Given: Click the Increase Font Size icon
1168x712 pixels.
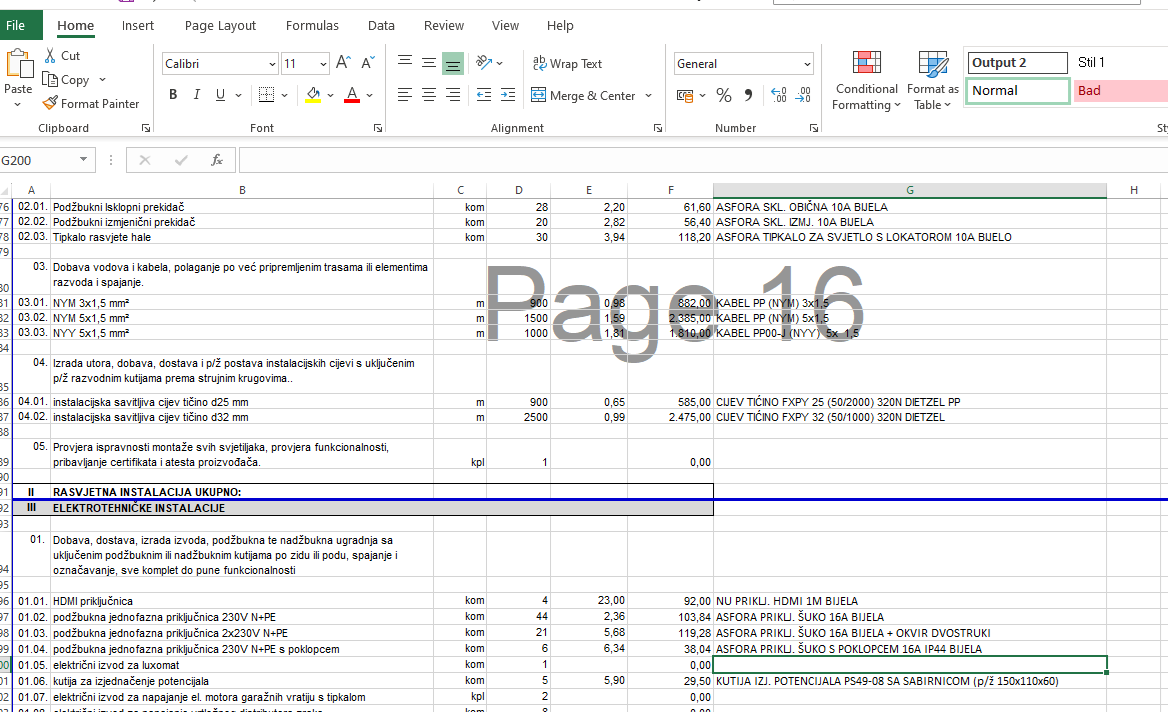Looking at the screenshot, I should [343, 63].
